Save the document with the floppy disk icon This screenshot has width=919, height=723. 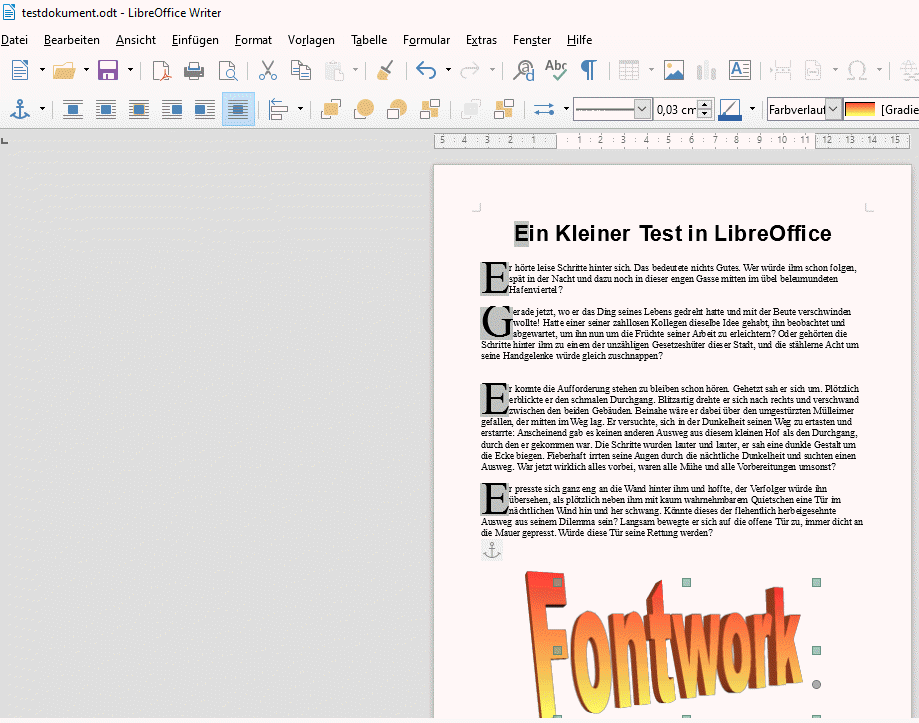point(108,70)
